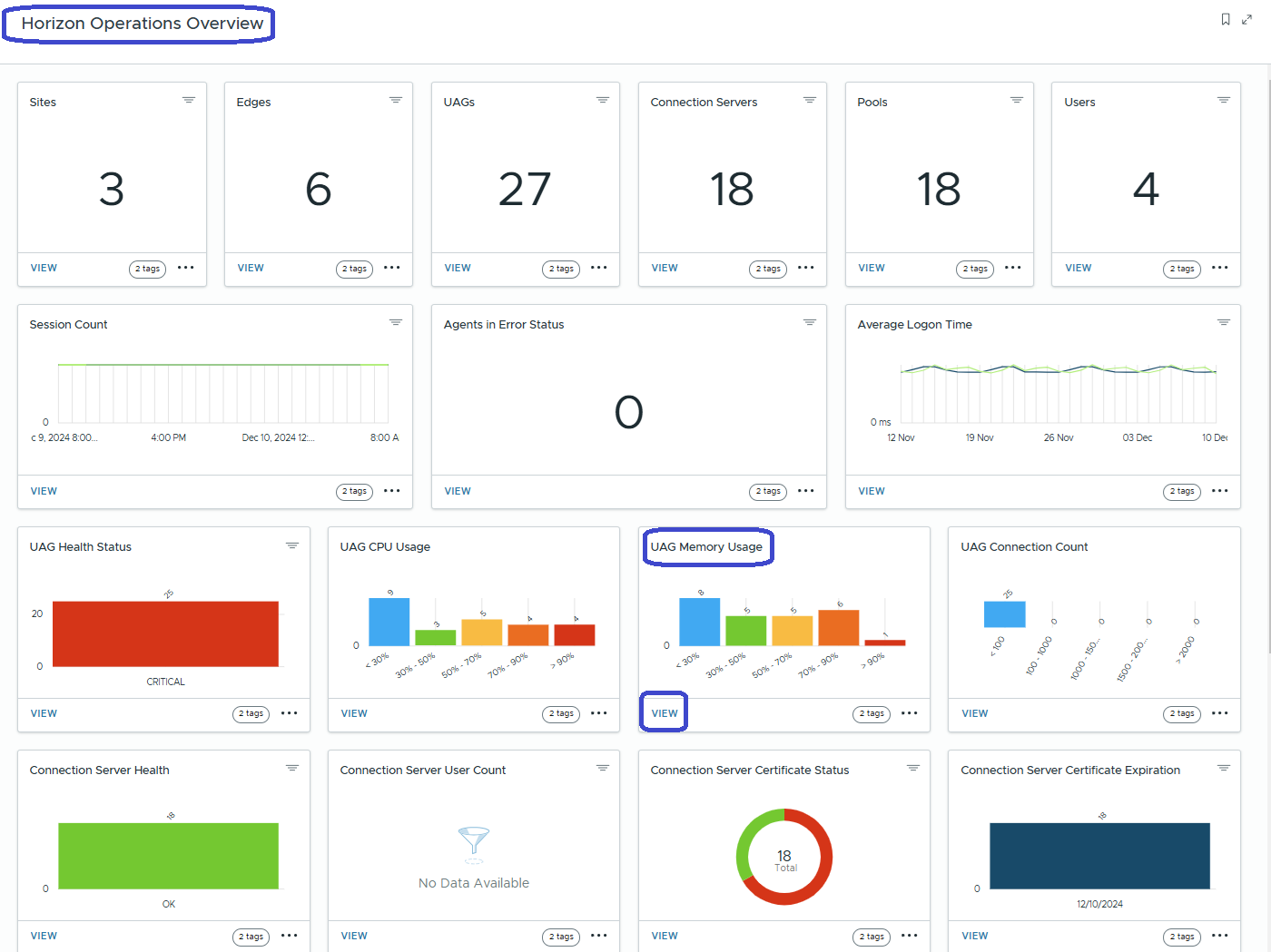Open filter icon on Connection Server User Count
1271x952 pixels.
(x=603, y=768)
